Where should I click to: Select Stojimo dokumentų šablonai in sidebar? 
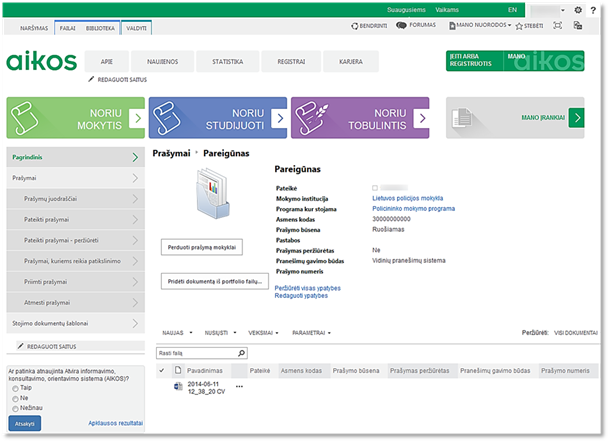click(76, 323)
